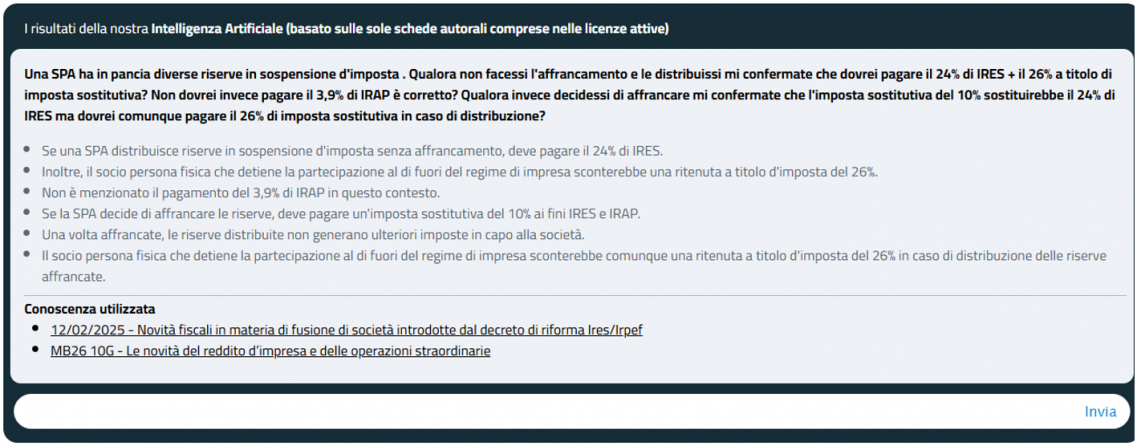Click the "basato sulle sole schede autorali" note
The width and height of the screenshot is (1137, 446).
click(477, 29)
